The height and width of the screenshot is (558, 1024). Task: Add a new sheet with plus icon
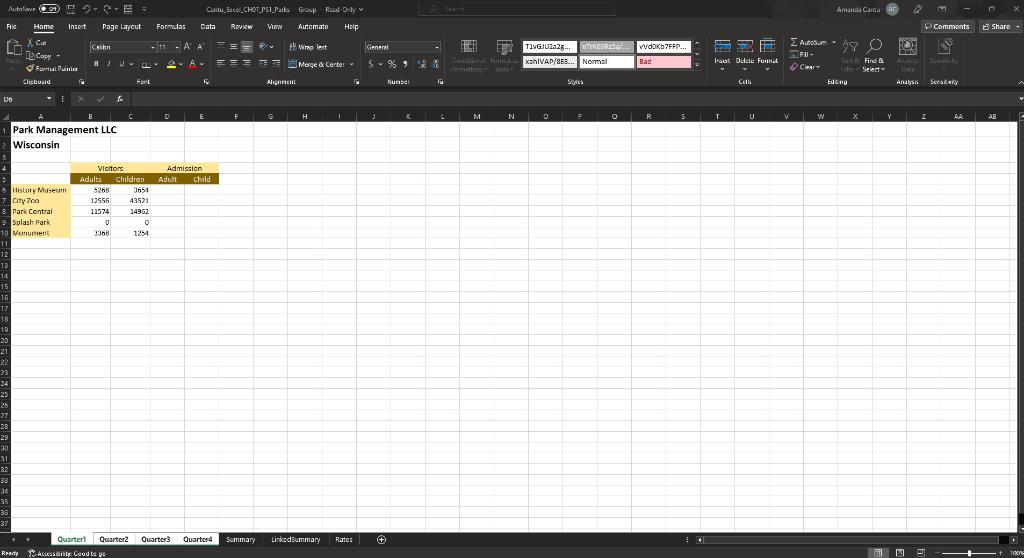click(x=381, y=539)
